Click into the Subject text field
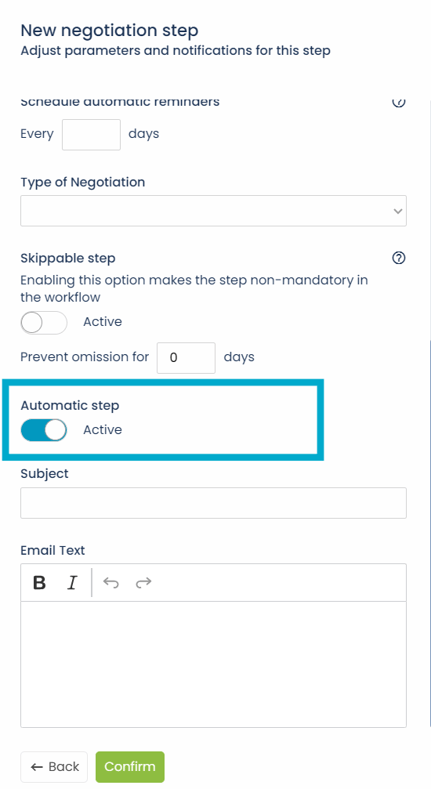Screen dimensions: 431x789 pyautogui.click(x=213, y=503)
